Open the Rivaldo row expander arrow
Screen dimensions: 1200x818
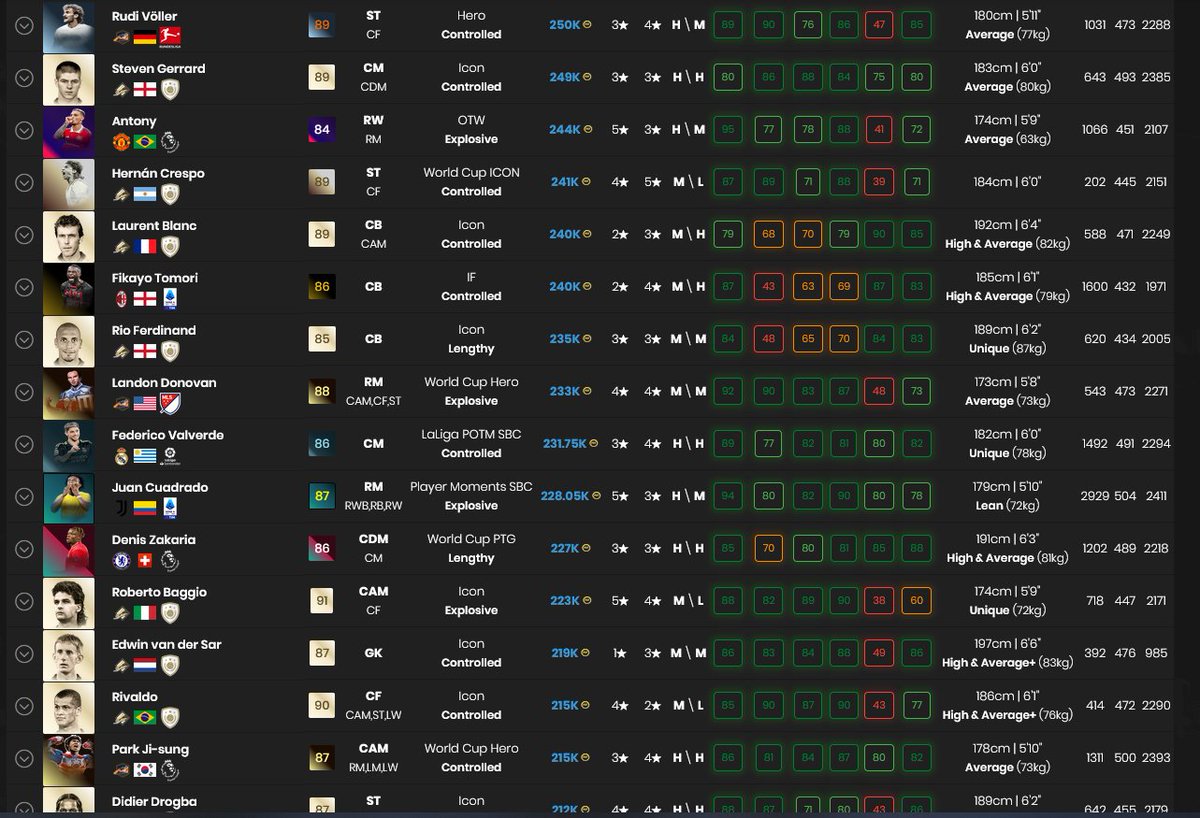25,706
